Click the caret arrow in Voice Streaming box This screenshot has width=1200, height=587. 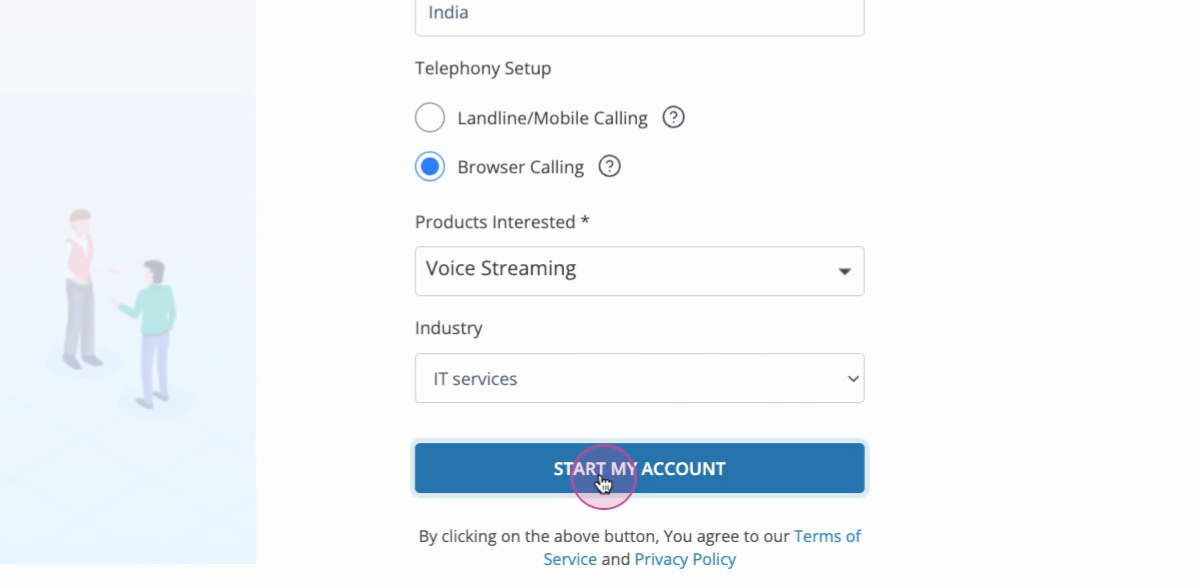tap(844, 271)
